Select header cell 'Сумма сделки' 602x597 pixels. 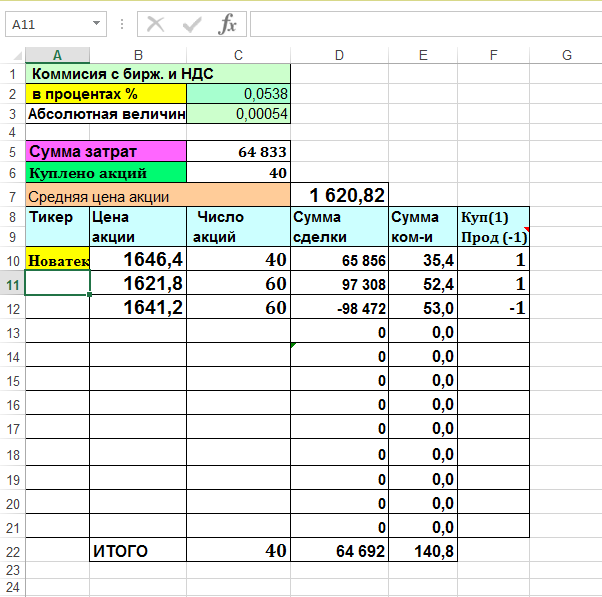pos(339,227)
